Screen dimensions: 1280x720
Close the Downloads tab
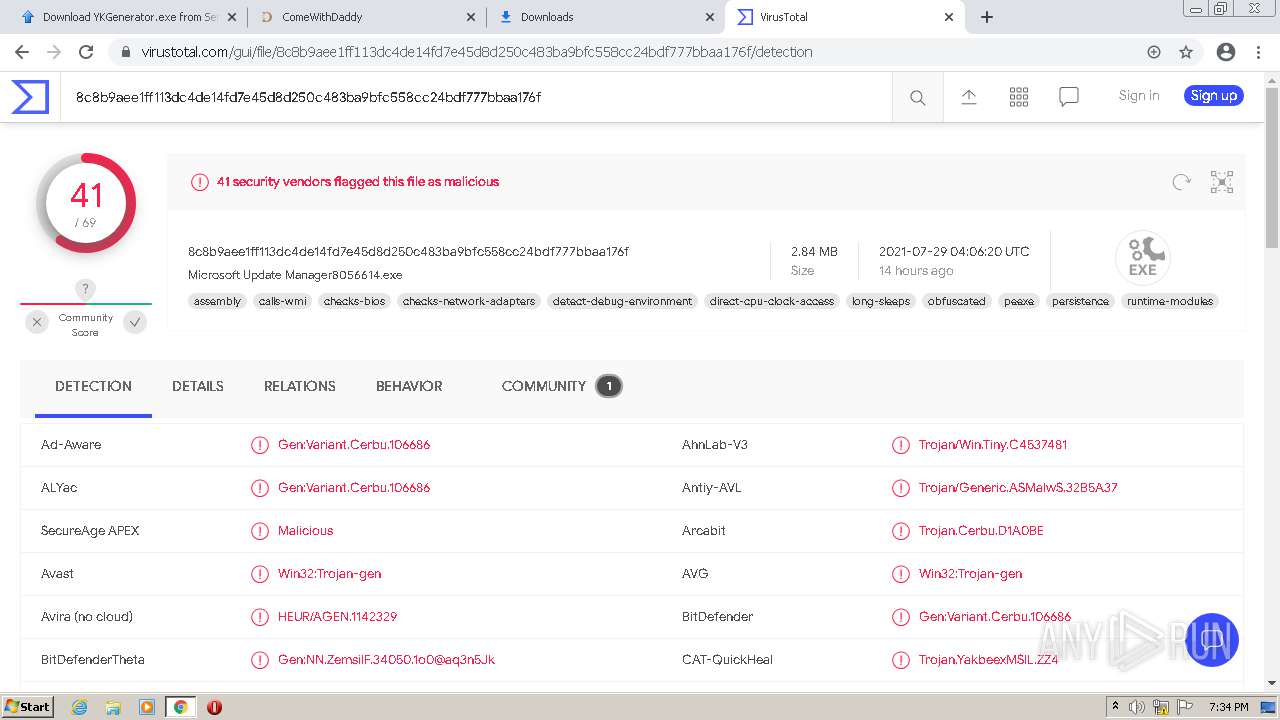[x=710, y=17]
